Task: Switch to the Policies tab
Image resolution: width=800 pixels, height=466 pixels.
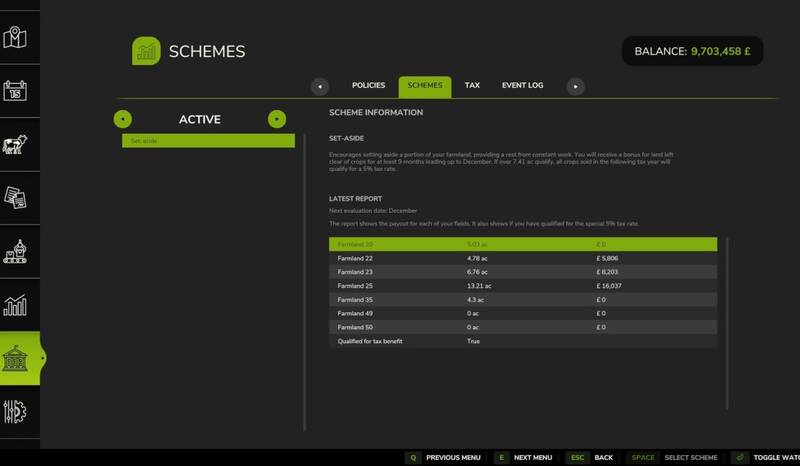Action: click(x=368, y=86)
